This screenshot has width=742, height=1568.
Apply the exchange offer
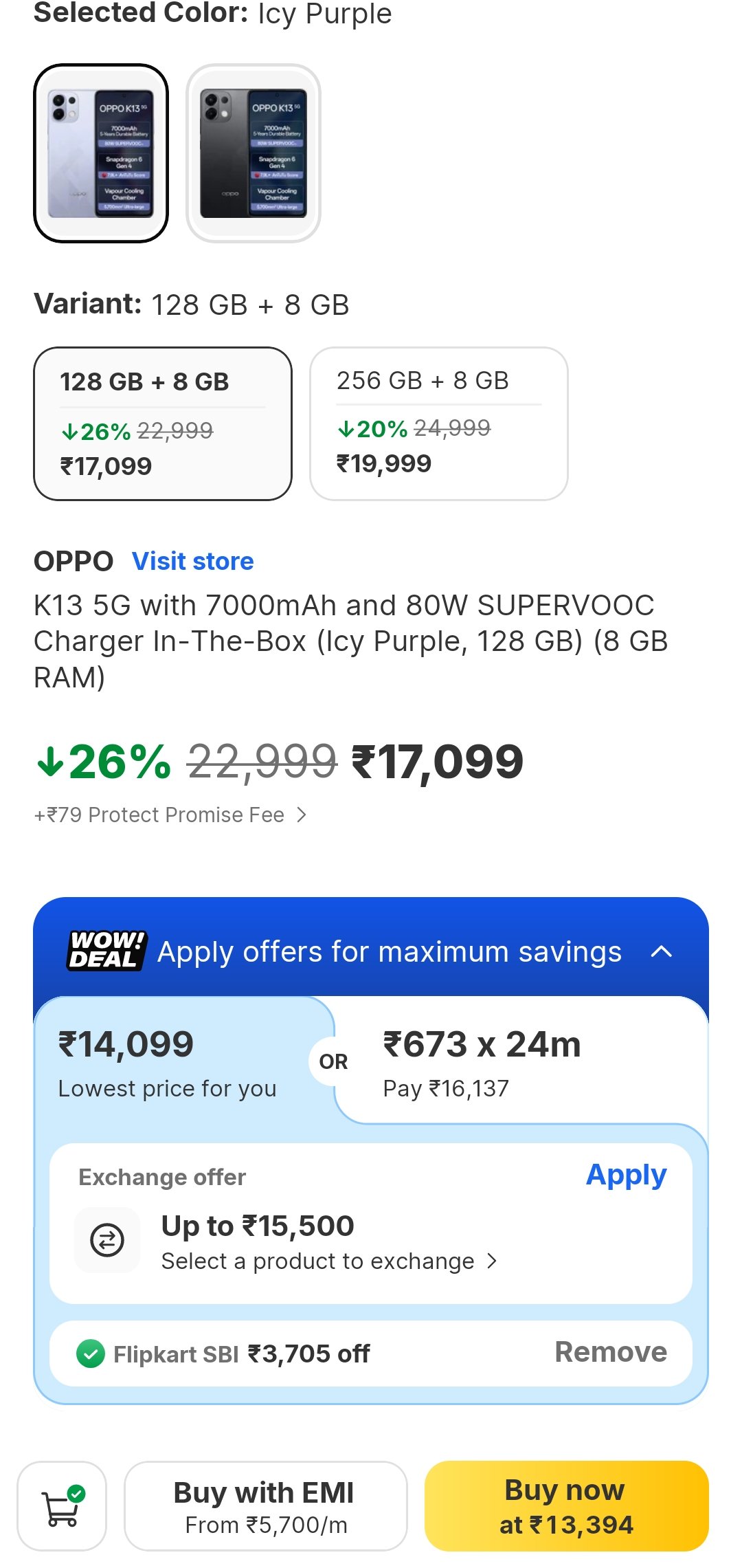[x=626, y=1175]
